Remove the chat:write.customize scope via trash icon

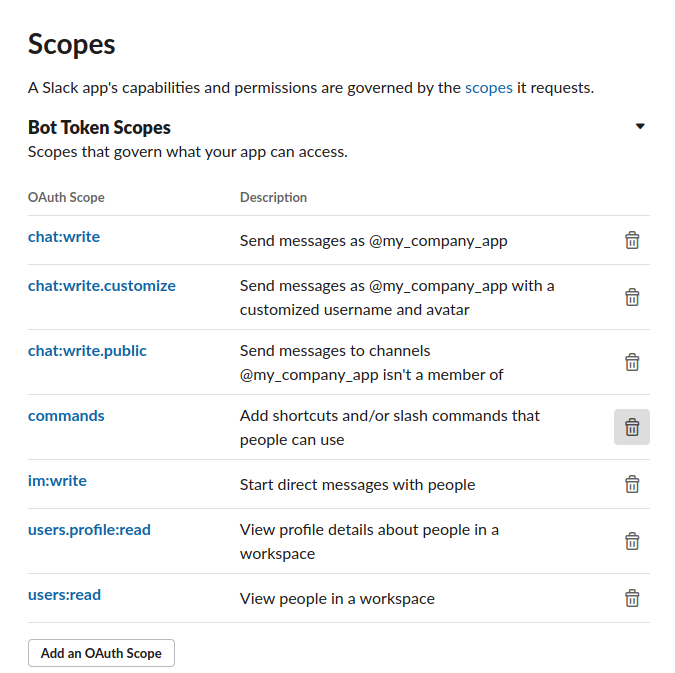tap(632, 297)
